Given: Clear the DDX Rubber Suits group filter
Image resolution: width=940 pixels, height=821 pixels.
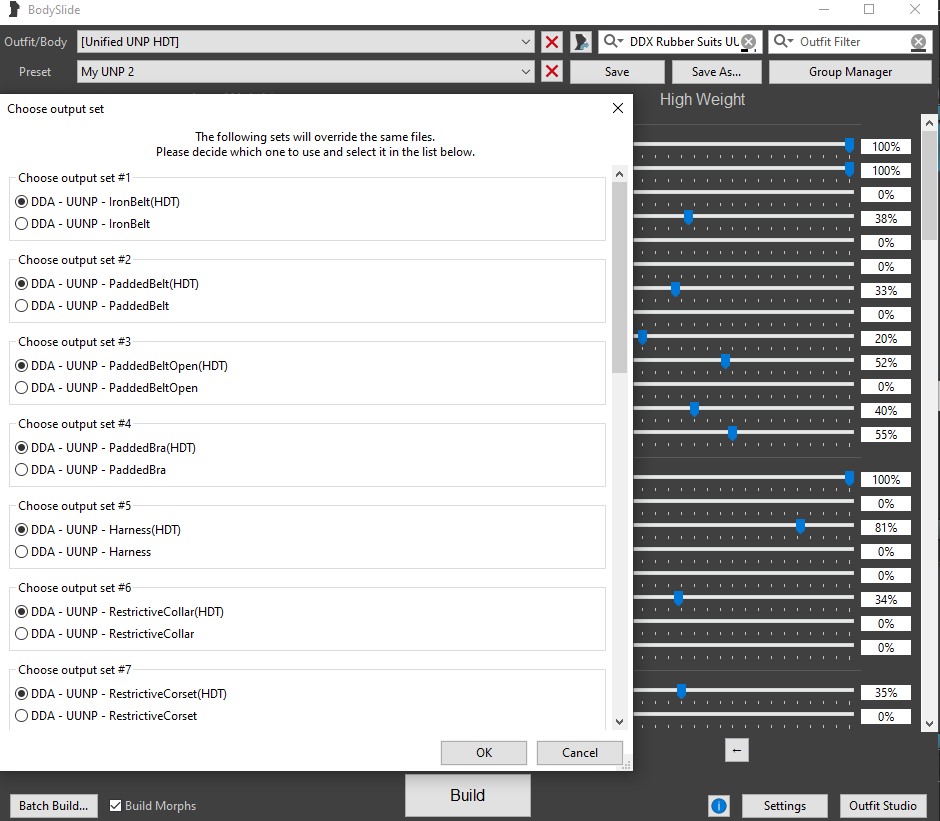Looking at the screenshot, I should [748, 41].
